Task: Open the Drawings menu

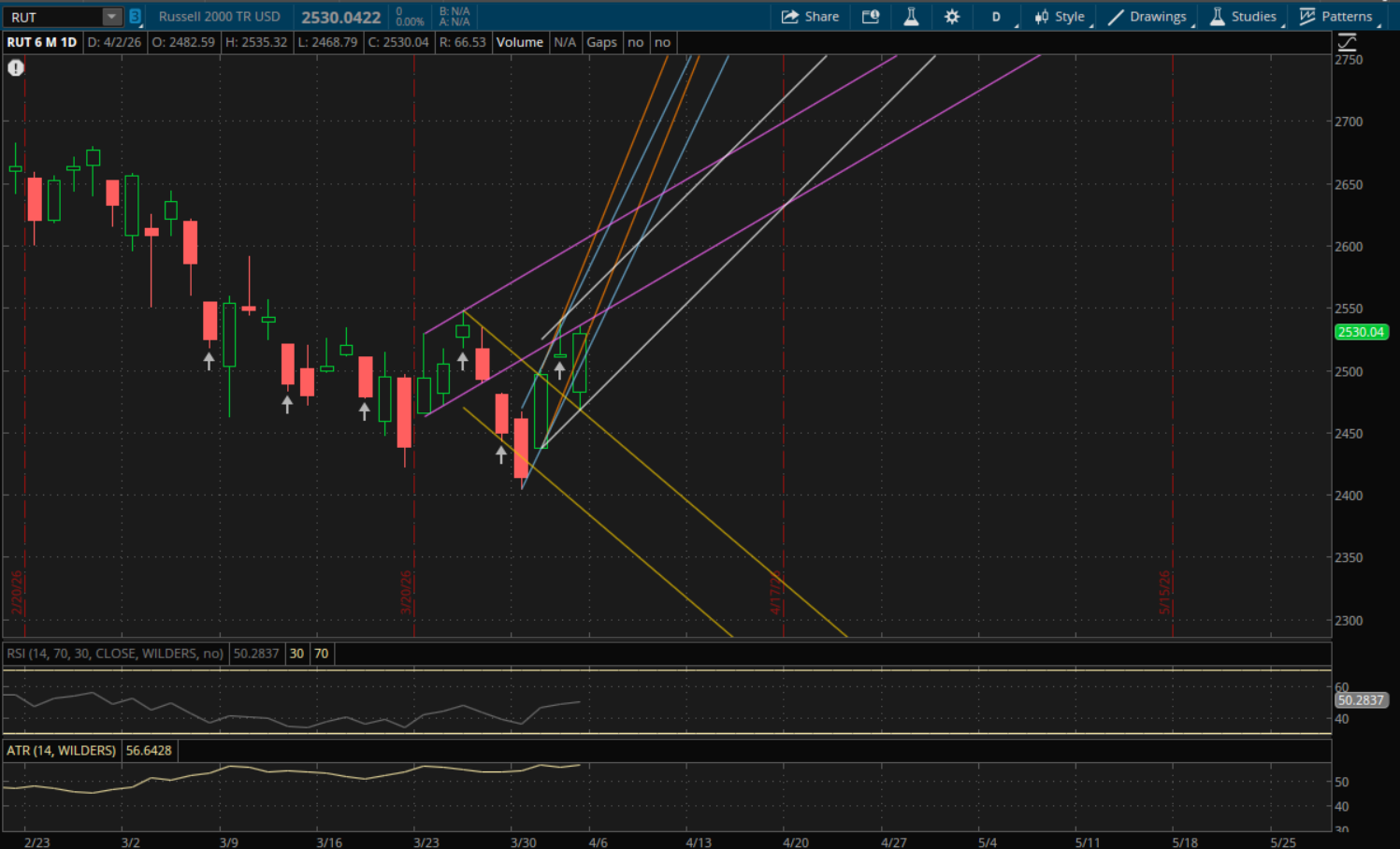Action: (x=1147, y=17)
